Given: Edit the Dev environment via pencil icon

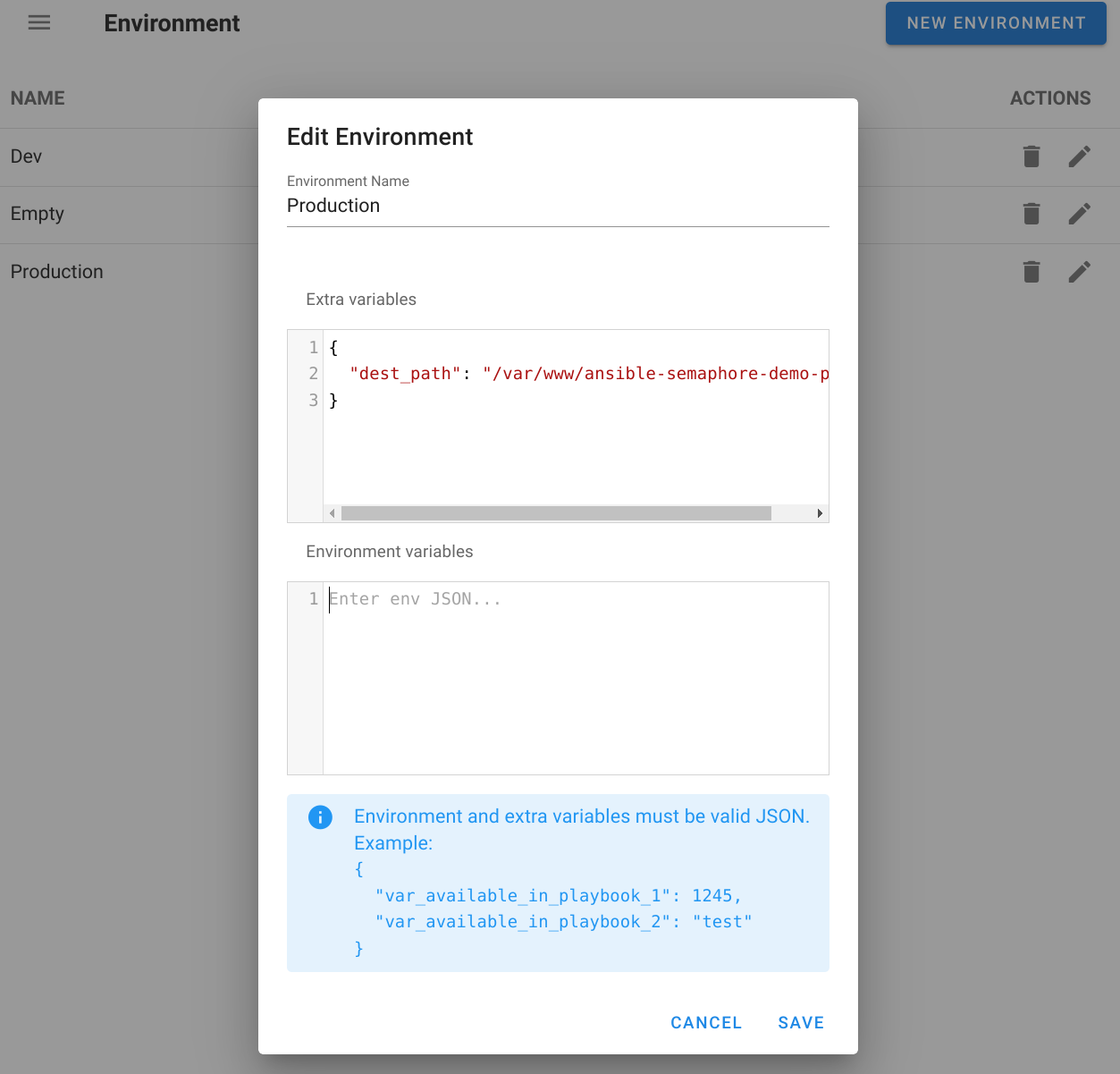Looking at the screenshot, I should [1079, 156].
